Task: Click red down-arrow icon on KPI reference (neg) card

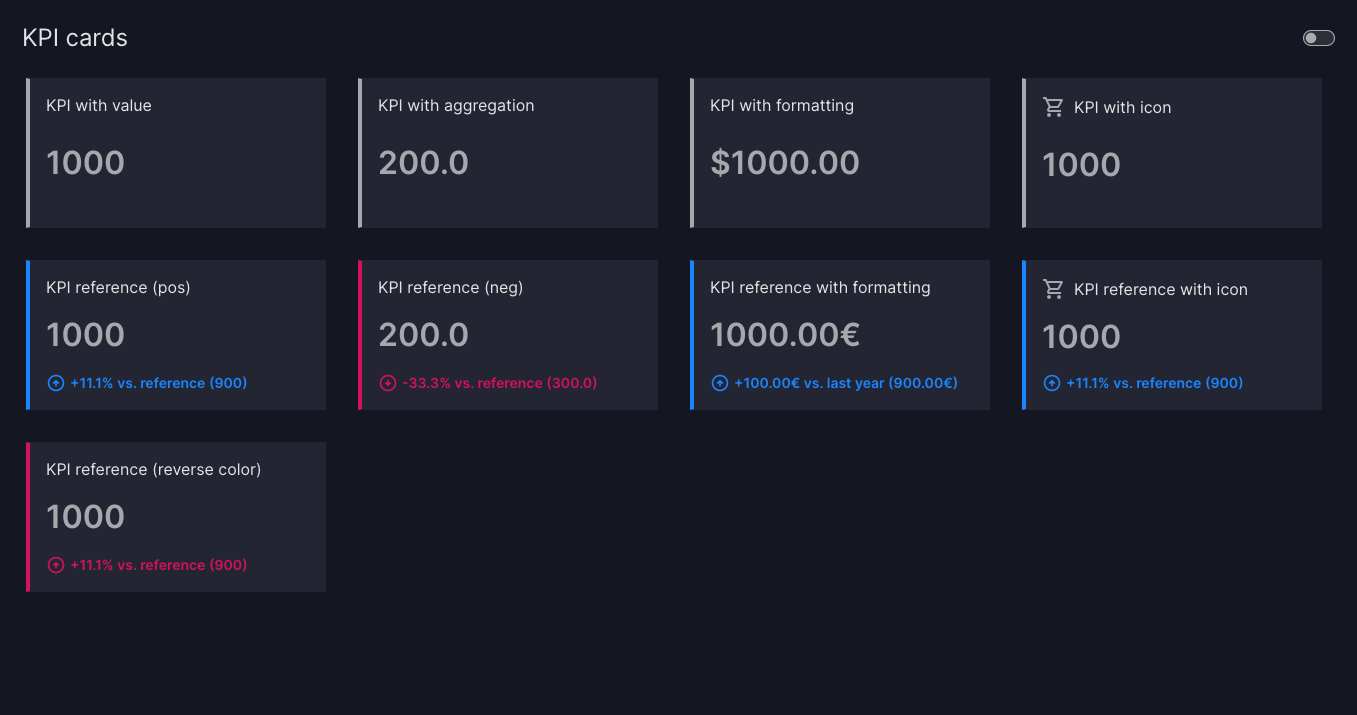Action: 388,383
